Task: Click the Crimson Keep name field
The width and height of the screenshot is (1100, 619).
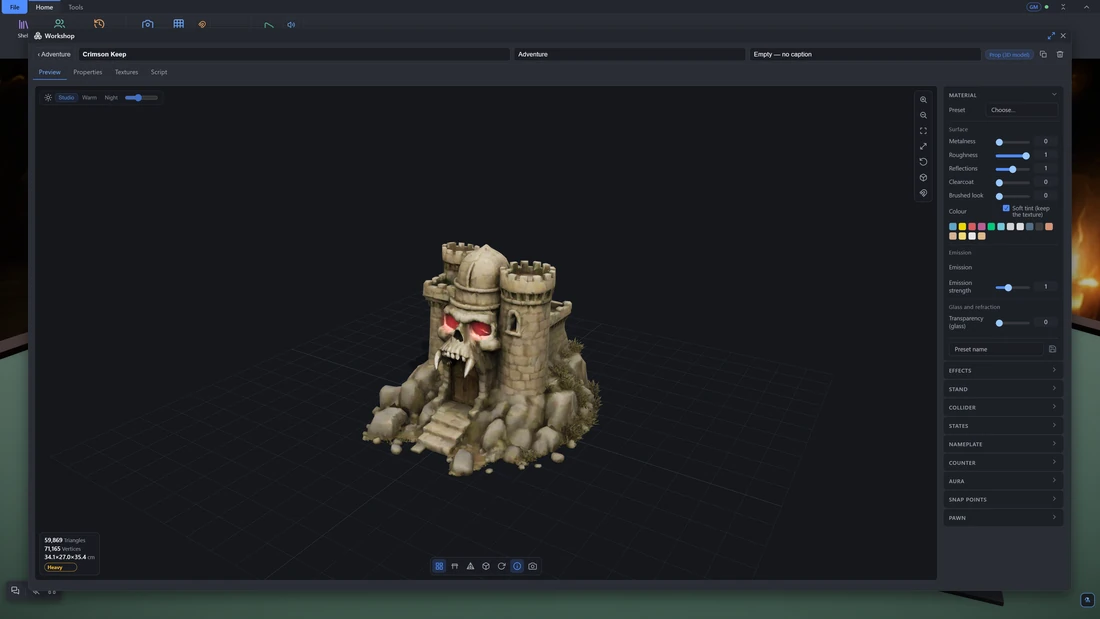Action: click(295, 54)
